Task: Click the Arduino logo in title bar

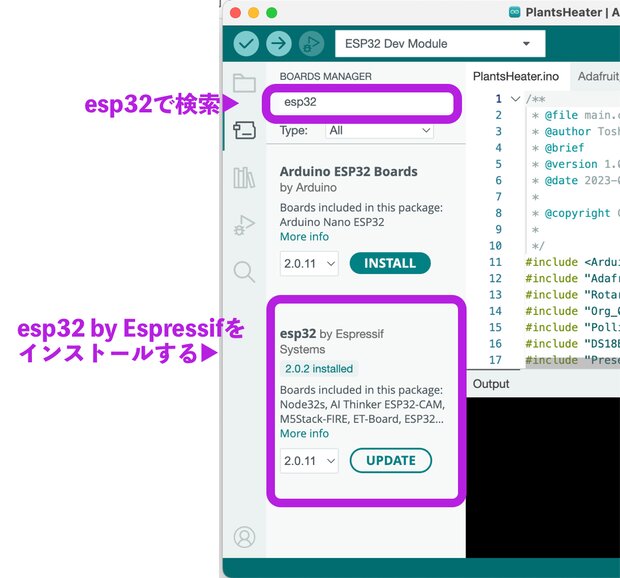Action: [x=514, y=12]
